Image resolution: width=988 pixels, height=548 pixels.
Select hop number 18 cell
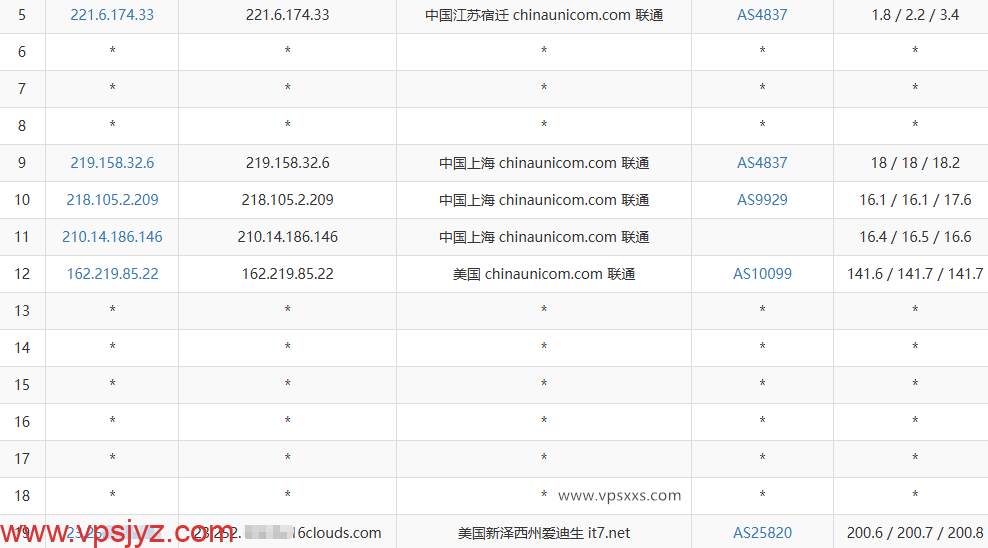[x=22, y=496]
